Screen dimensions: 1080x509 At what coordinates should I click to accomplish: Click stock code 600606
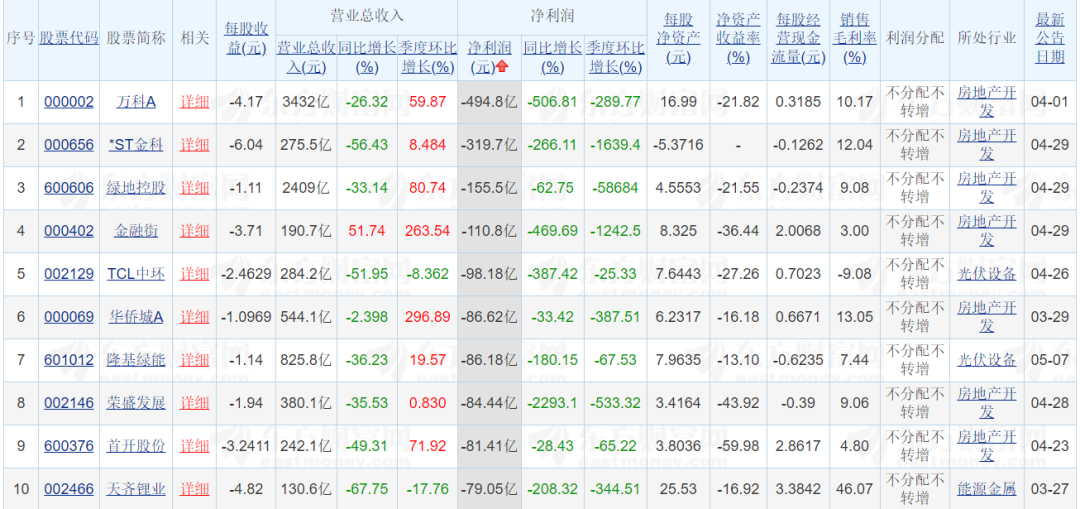[69, 188]
